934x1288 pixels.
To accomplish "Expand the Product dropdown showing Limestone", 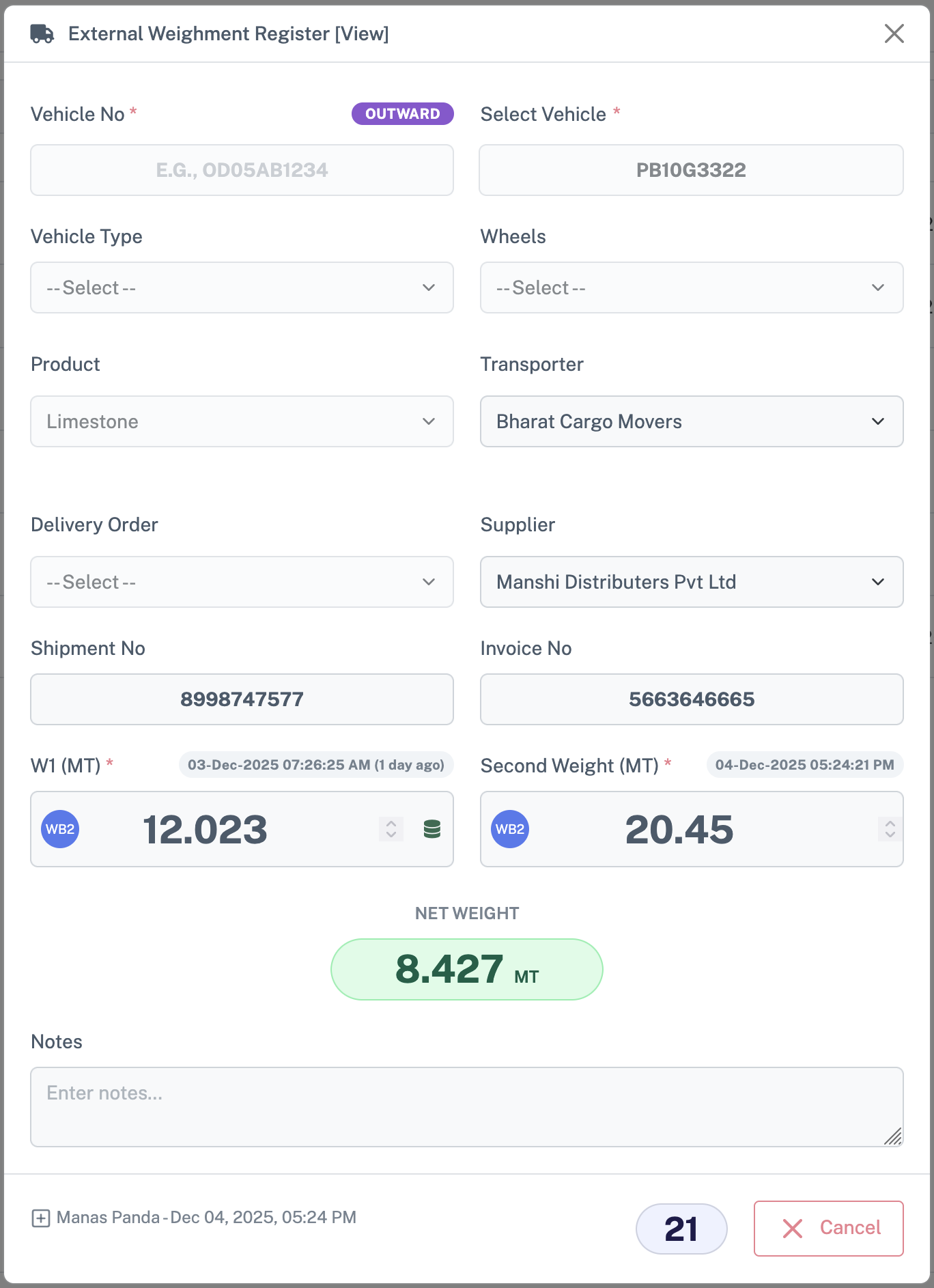I will [242, 421].
